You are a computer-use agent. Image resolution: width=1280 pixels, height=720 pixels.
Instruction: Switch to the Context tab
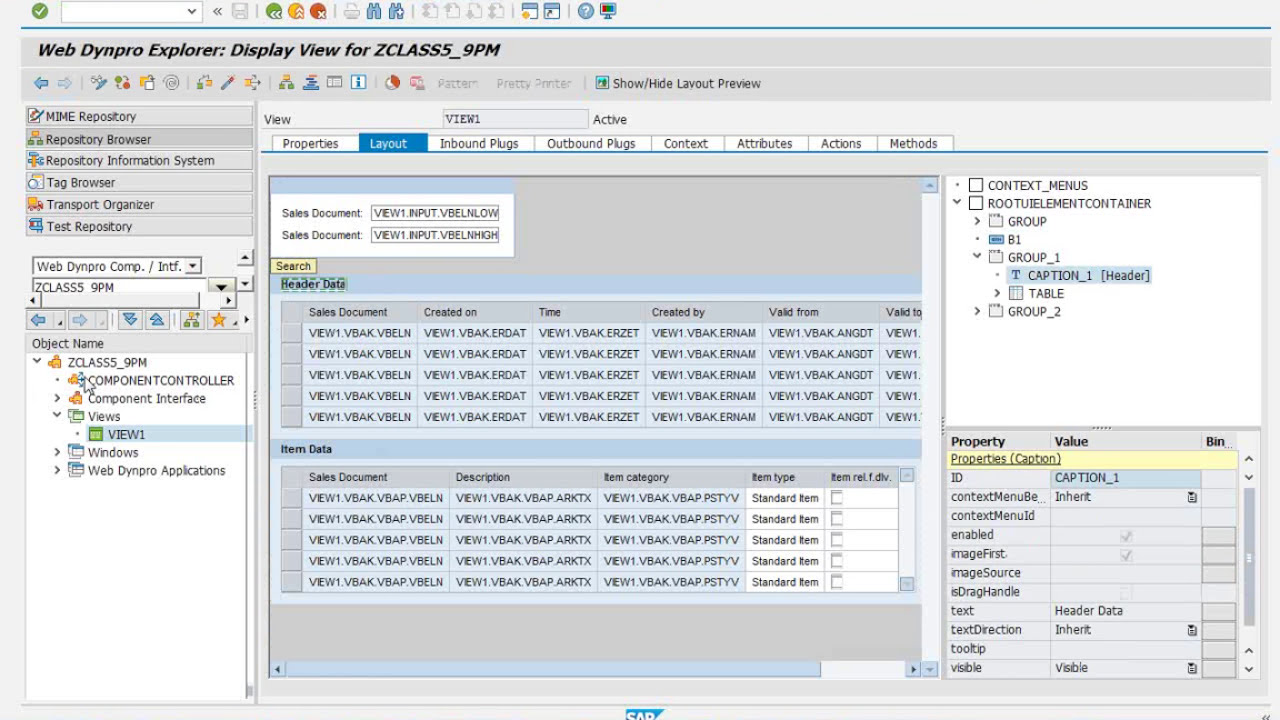click(x=686, y=143)
